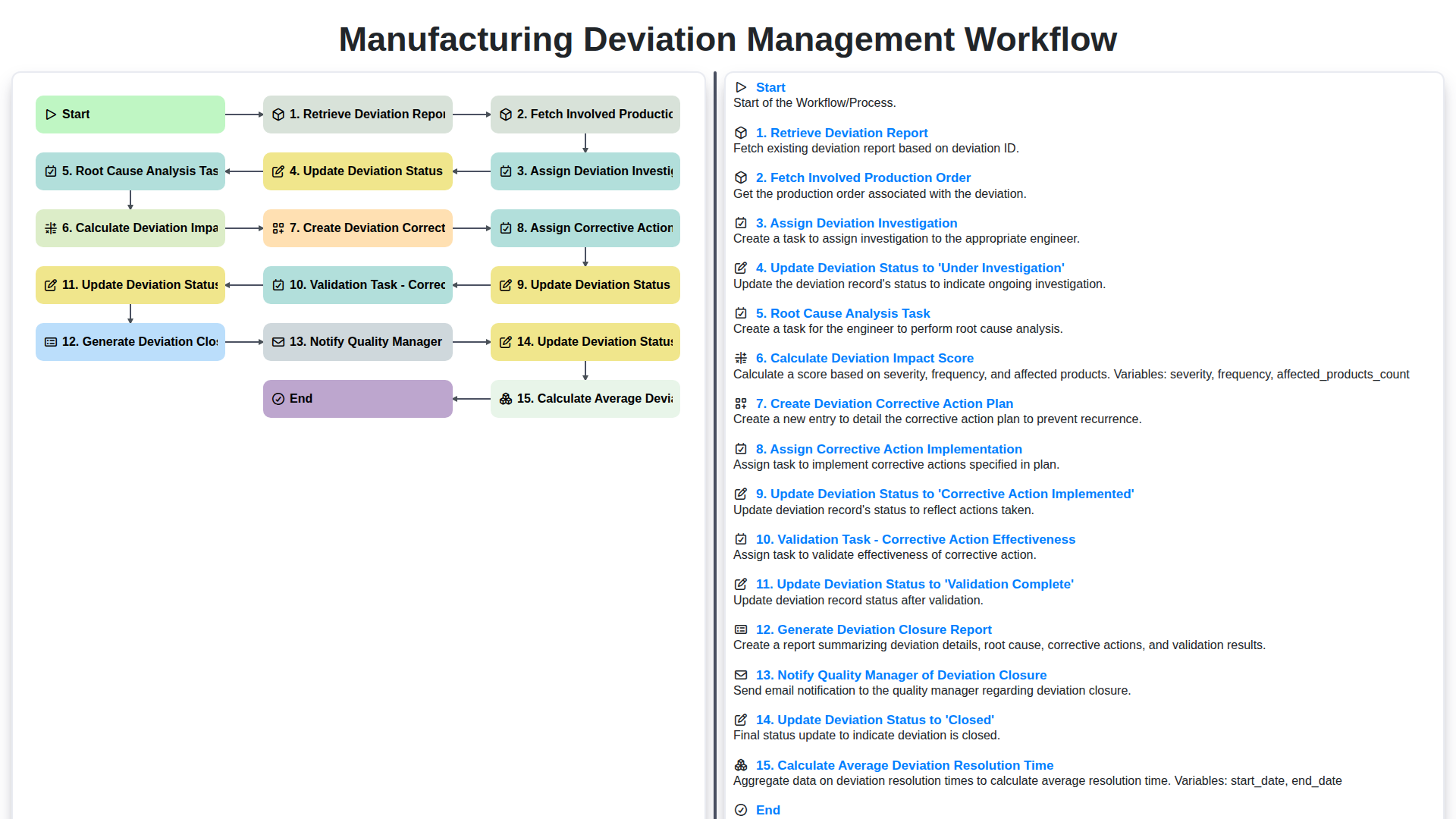Viewport: 1456px width, 819px height.
Task: Click the aggregate icon on Calculate Average Deviation node
Action: [505, 398]
